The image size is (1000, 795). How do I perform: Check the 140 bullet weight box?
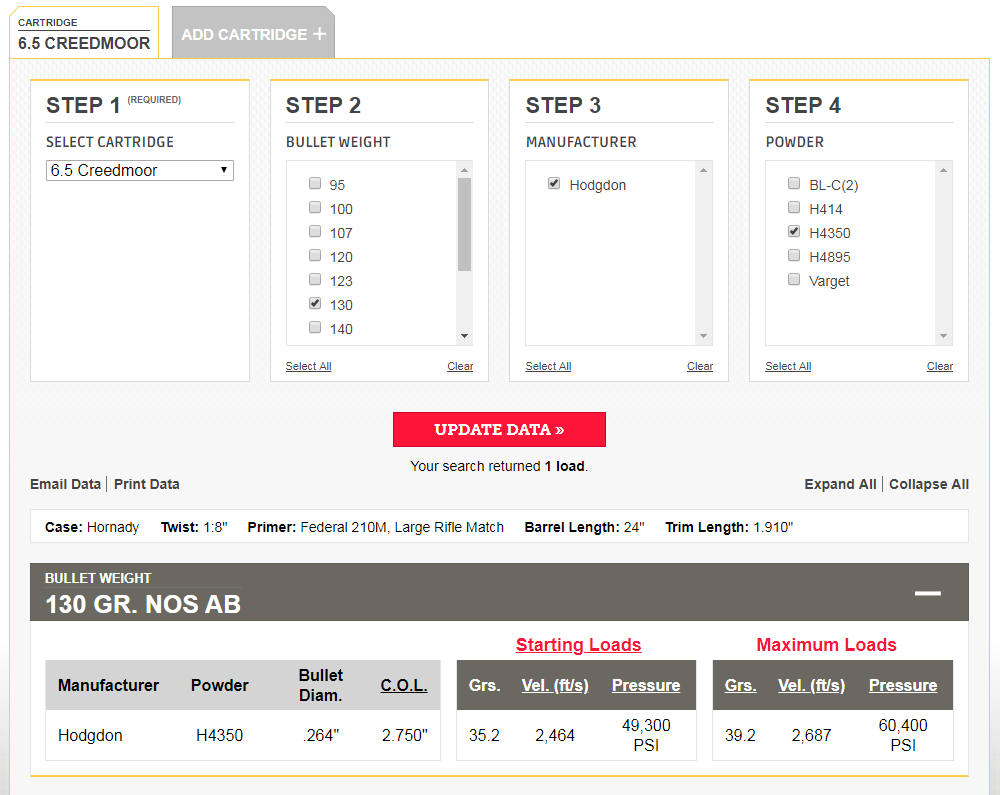click(x=315, y=328)
